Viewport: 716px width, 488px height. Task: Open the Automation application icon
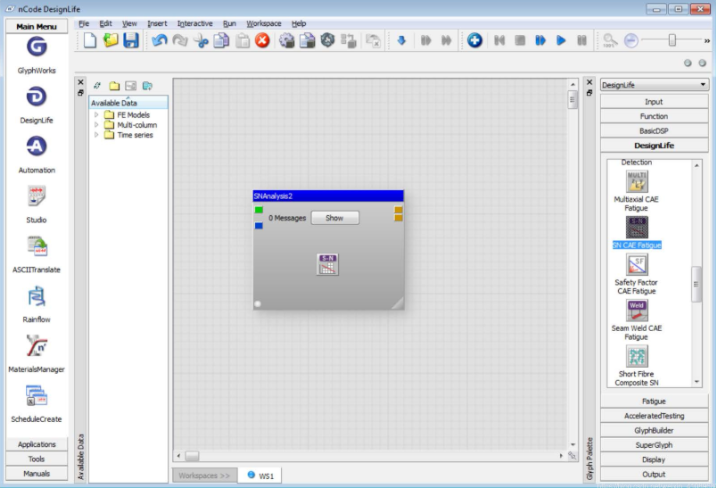37,147
